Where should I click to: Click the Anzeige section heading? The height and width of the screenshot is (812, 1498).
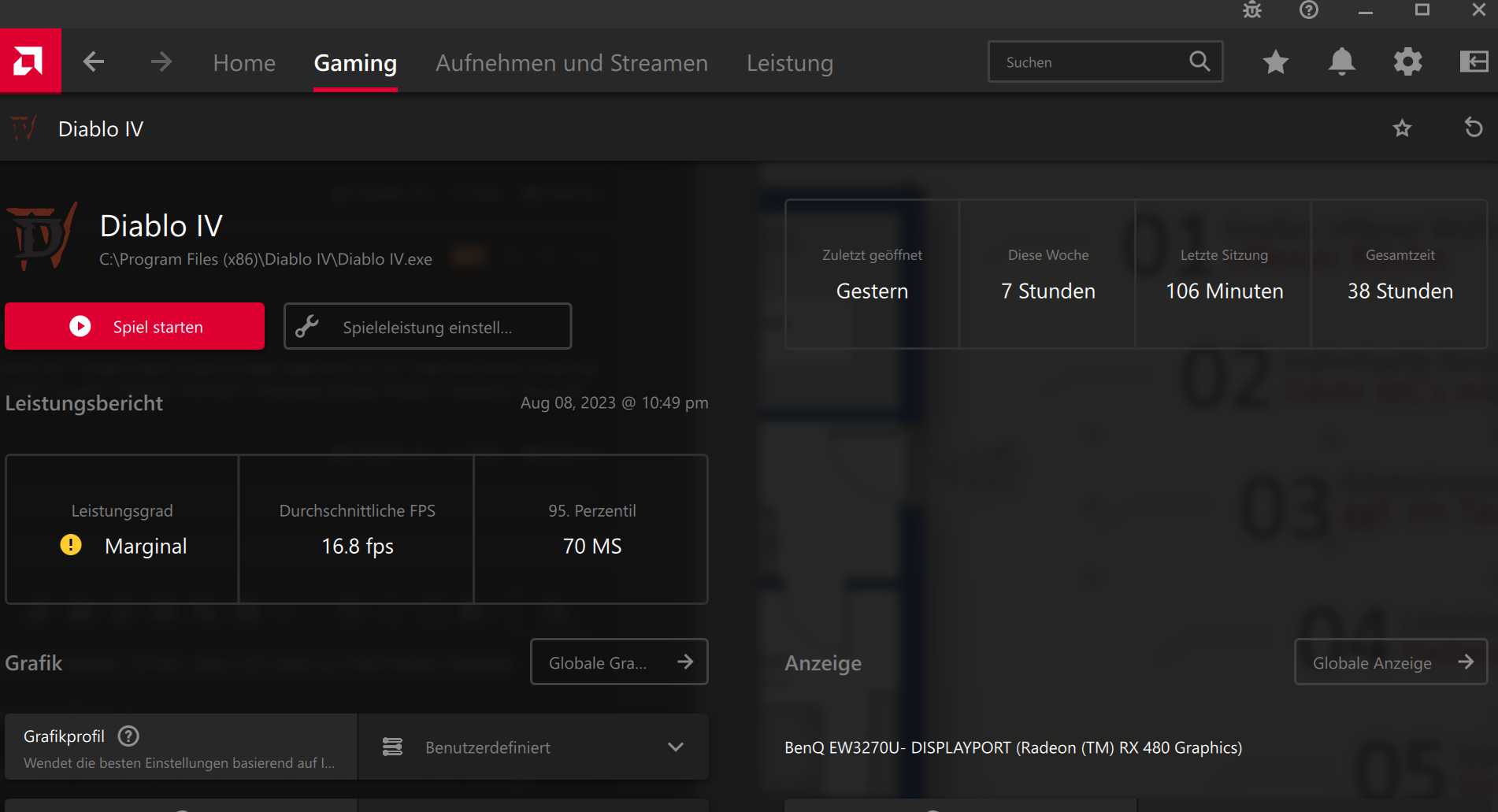(823, 663)
